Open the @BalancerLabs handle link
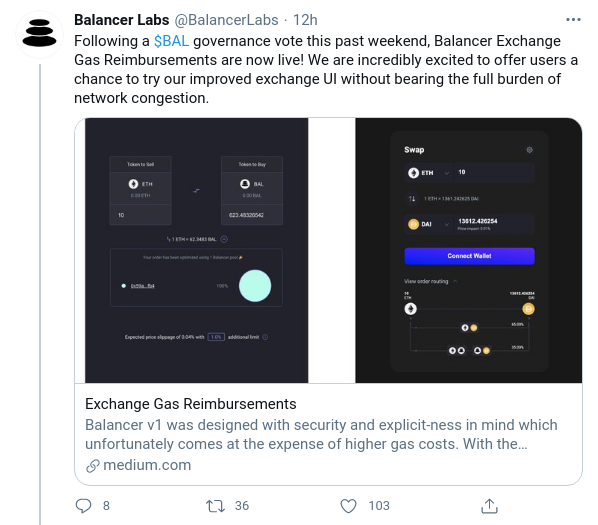Image resolution: width=598 pixels, height=525 pixels. [x=227, y=20]
